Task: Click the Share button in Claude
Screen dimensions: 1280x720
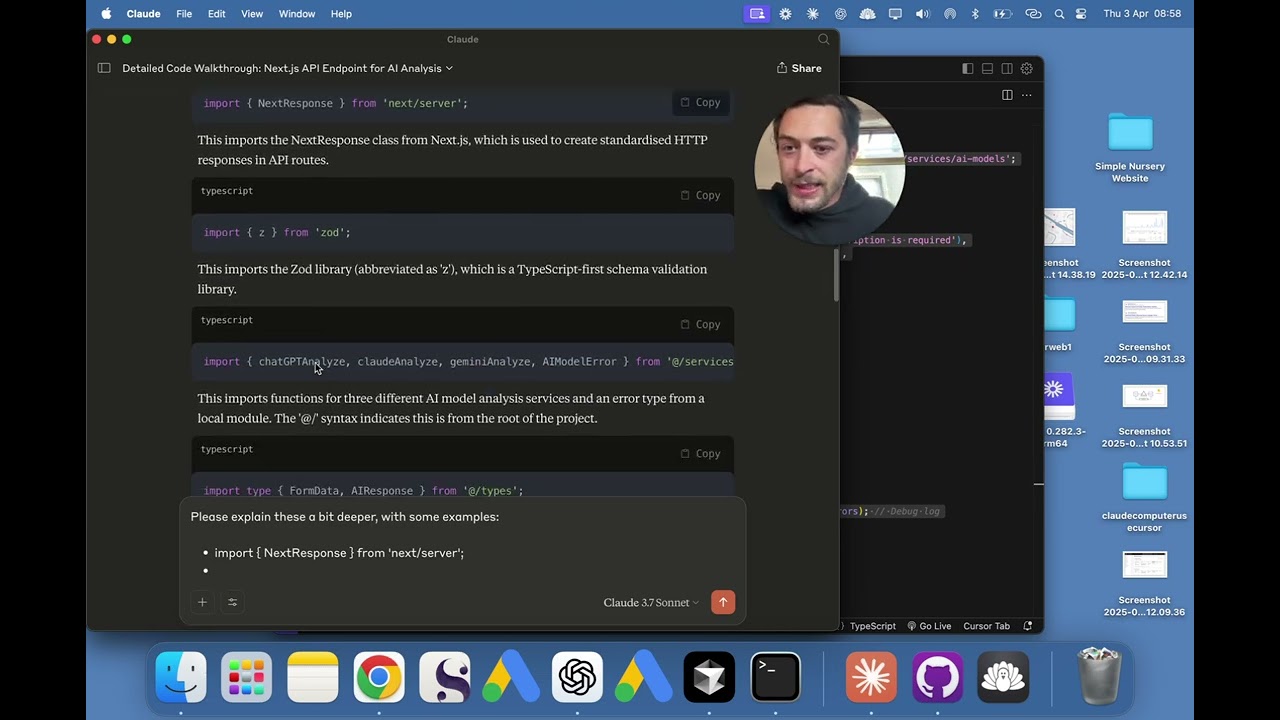Action: pyautogui.click(x=799, y=68)
